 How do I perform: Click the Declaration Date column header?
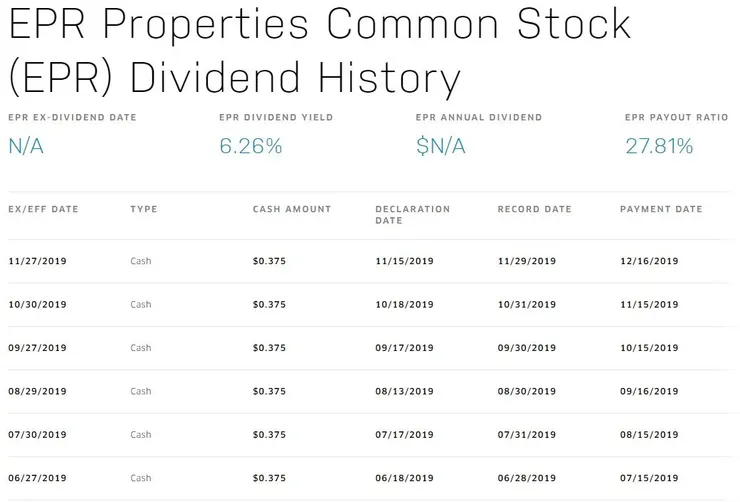tap(413, 215)
